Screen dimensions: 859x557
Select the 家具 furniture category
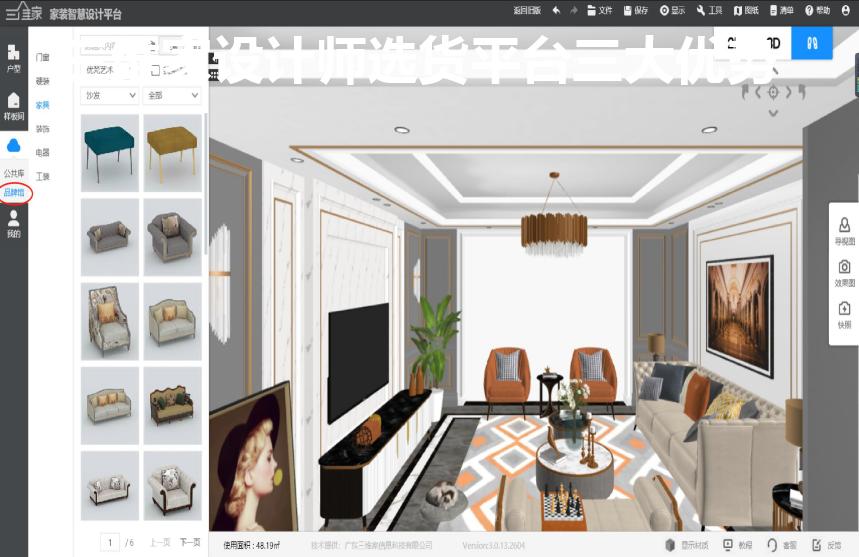coord(43,105)
